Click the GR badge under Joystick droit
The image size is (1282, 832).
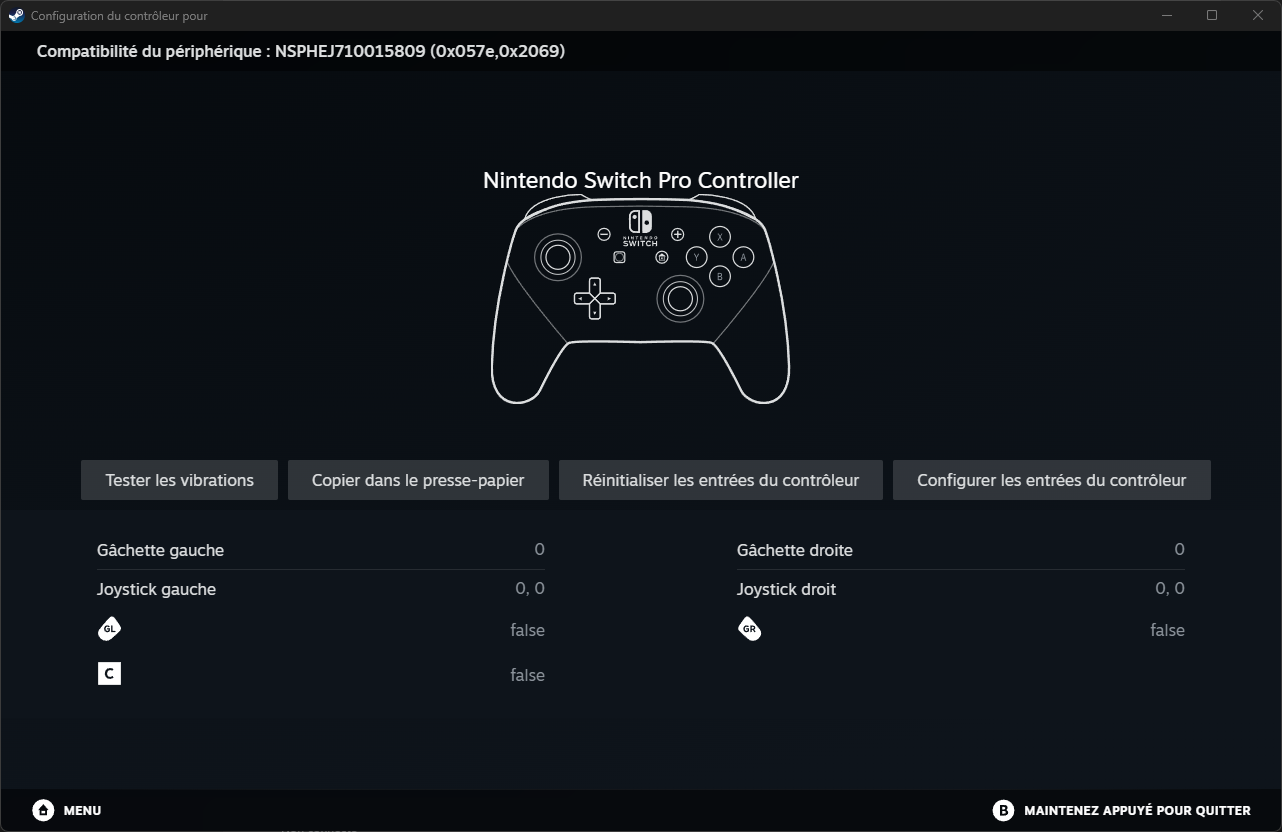point(750,628)
